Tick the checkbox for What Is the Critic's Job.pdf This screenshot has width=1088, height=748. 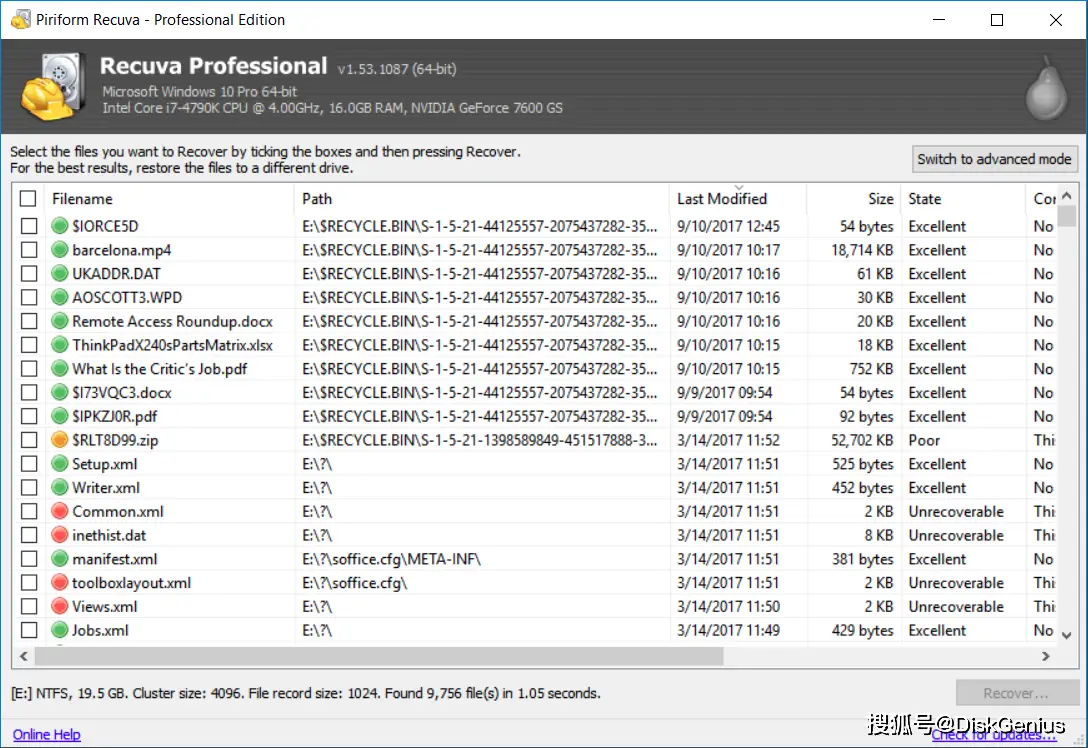click(29, 368)
